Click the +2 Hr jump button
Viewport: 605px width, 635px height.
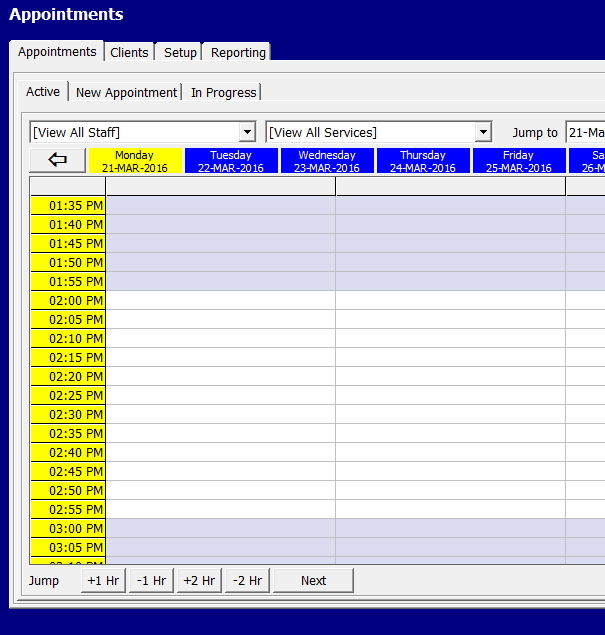click(x=199, y=580)
